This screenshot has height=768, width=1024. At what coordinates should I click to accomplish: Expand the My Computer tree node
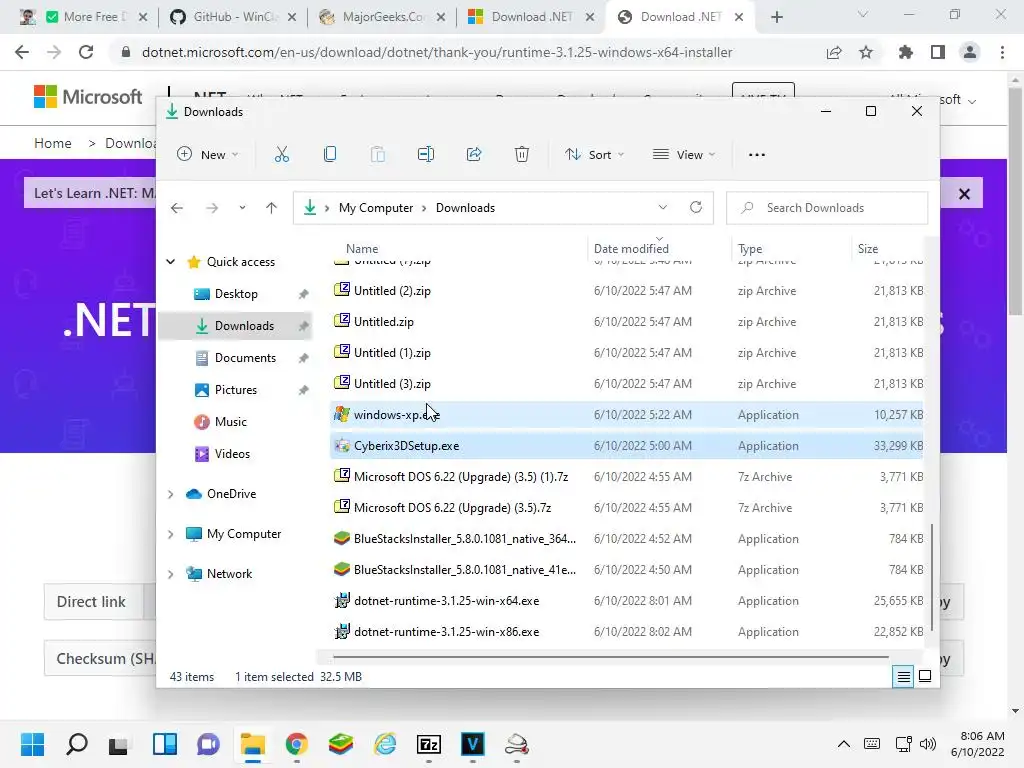[170, 534]
